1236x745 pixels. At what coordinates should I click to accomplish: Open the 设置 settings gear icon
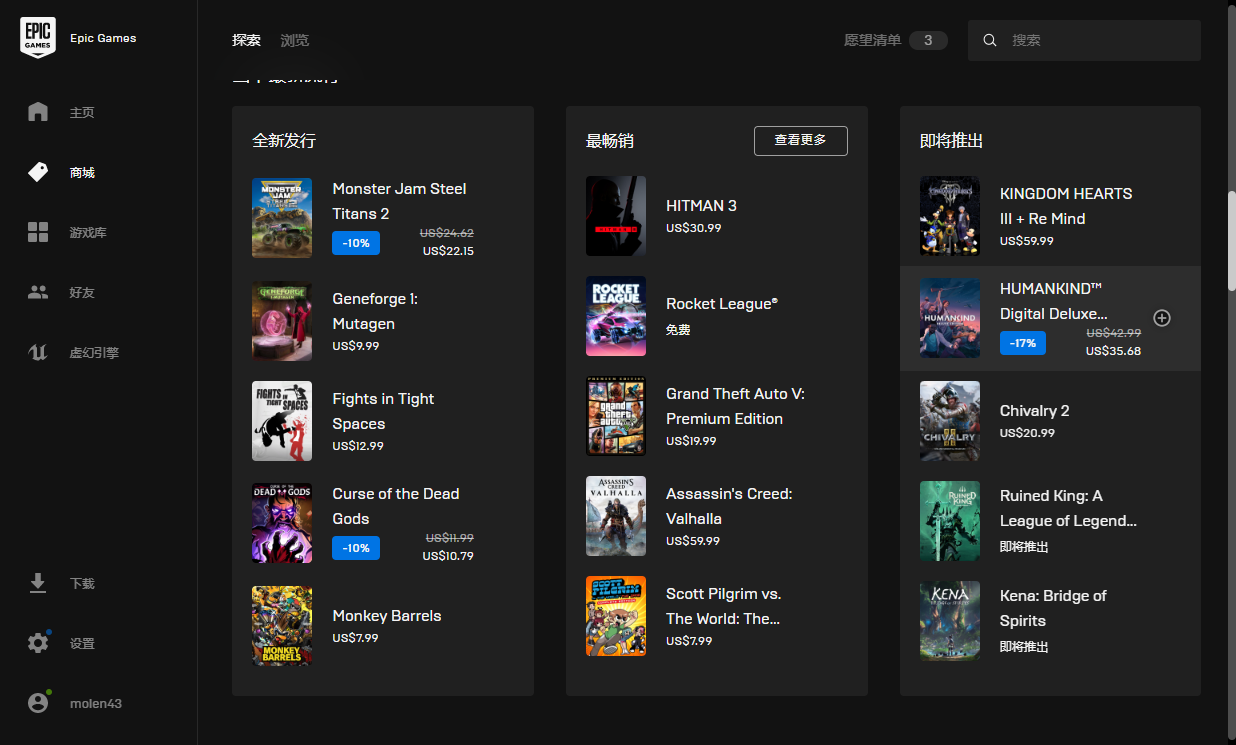[x=38, y=643]
